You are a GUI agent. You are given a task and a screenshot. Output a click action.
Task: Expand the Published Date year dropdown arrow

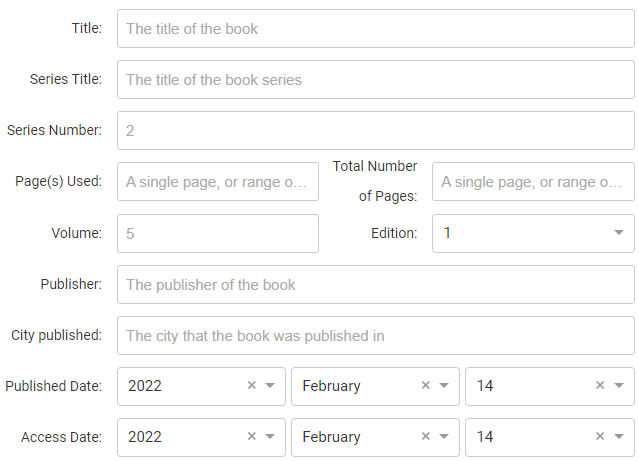click(270, 386)
